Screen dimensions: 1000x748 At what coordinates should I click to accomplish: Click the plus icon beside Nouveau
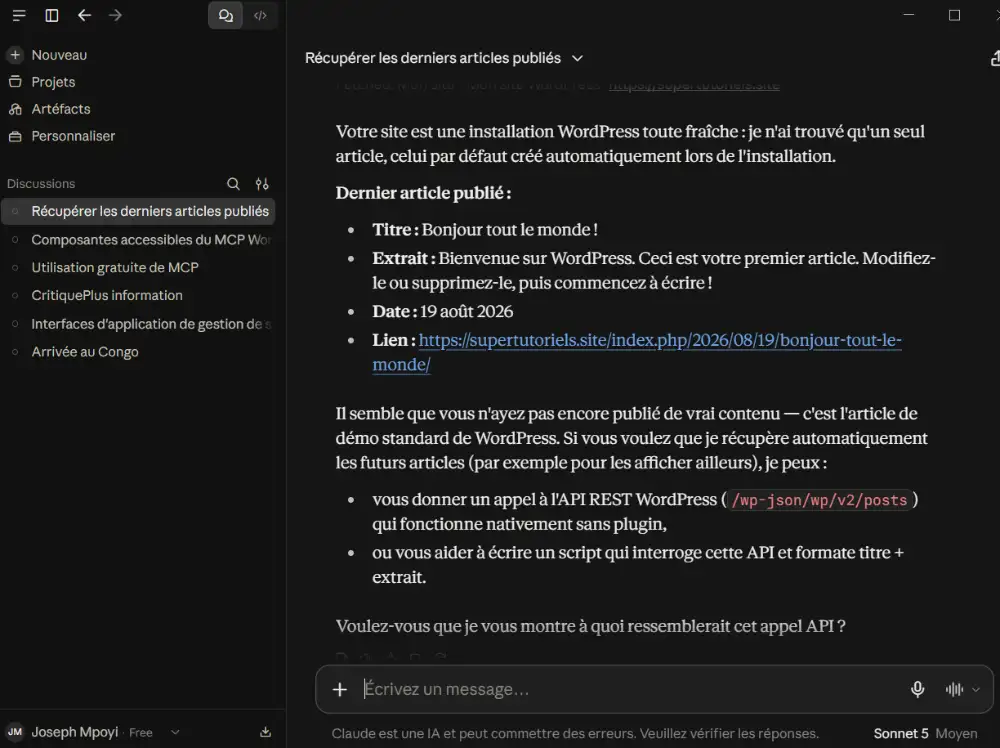click(x=15, y=55)
